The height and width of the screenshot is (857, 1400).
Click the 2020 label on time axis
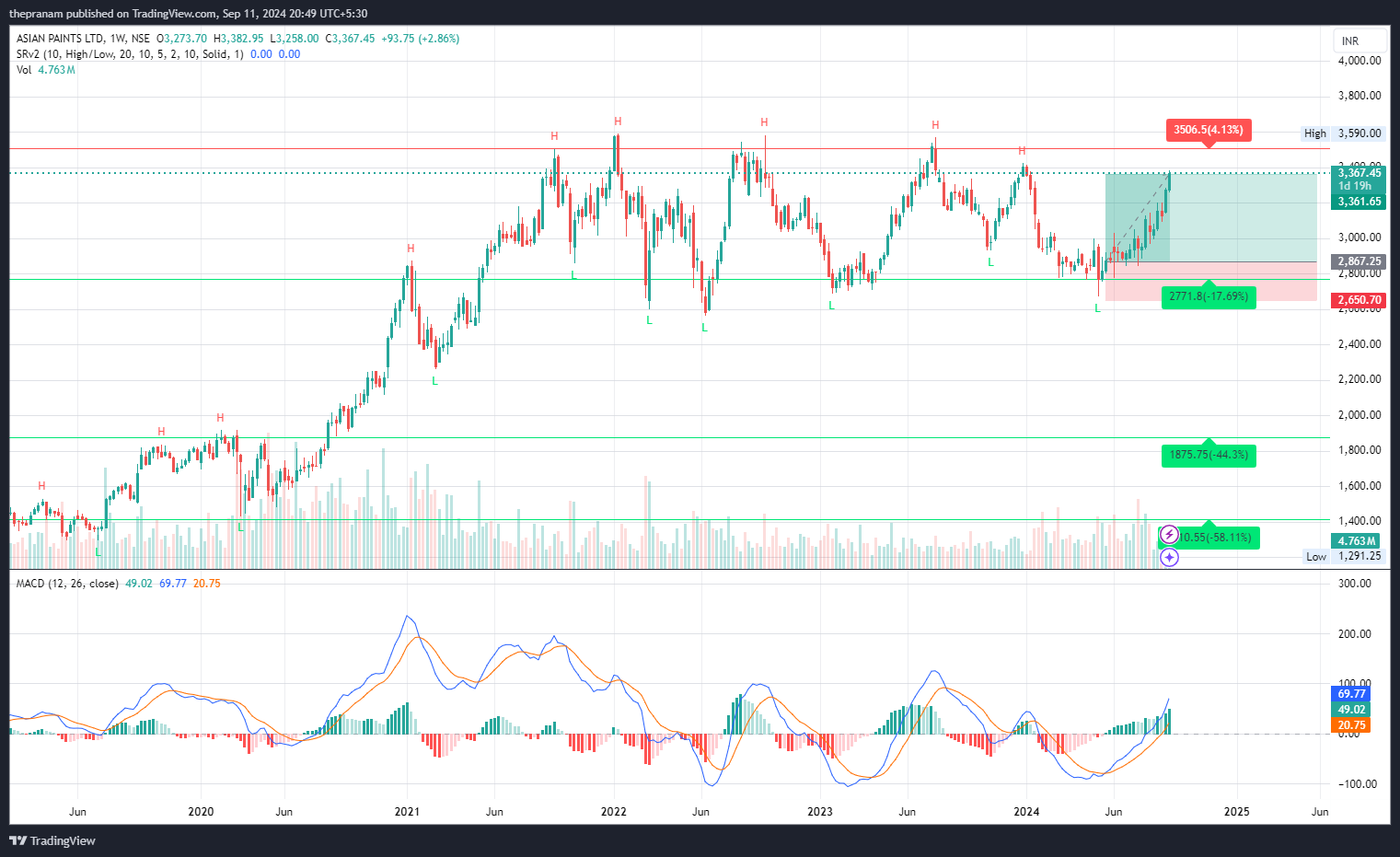point(201,812)
